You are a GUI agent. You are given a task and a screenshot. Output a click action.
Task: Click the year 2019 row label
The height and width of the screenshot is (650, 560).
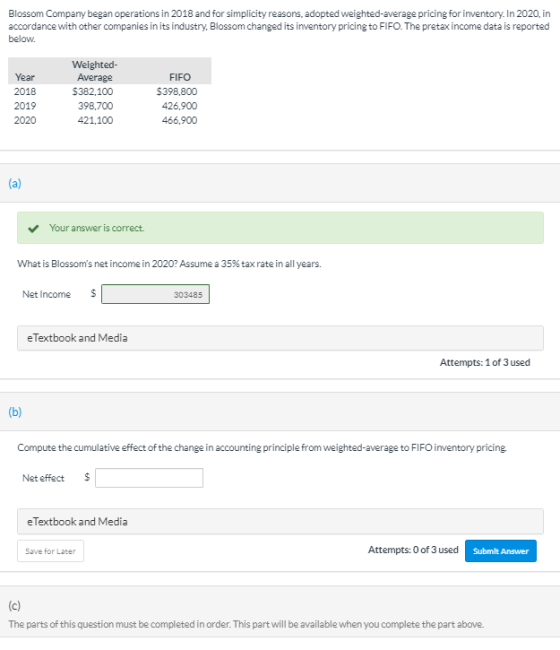[25, 106]
